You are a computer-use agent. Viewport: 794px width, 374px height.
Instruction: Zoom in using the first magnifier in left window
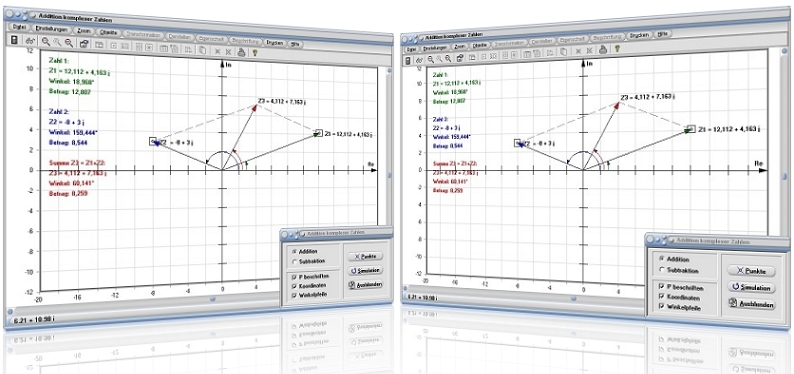point(46,41)
